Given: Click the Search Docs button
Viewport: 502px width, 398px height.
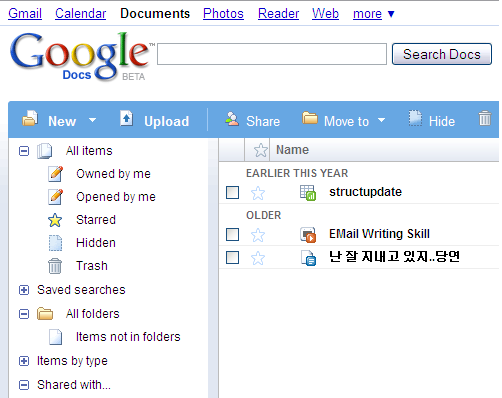Looking at the screenshot, I should [x=442, y=54].
